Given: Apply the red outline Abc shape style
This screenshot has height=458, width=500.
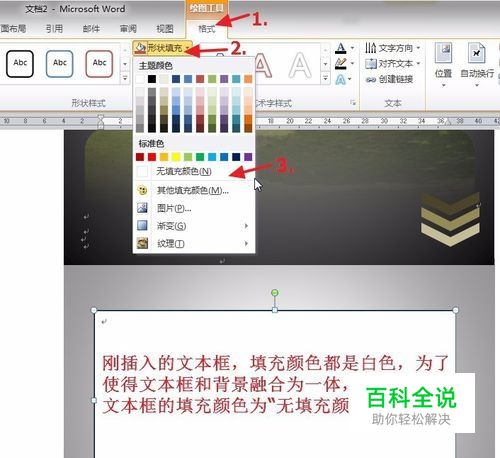Looking at the screenshot, I should [x=99, y=63].
